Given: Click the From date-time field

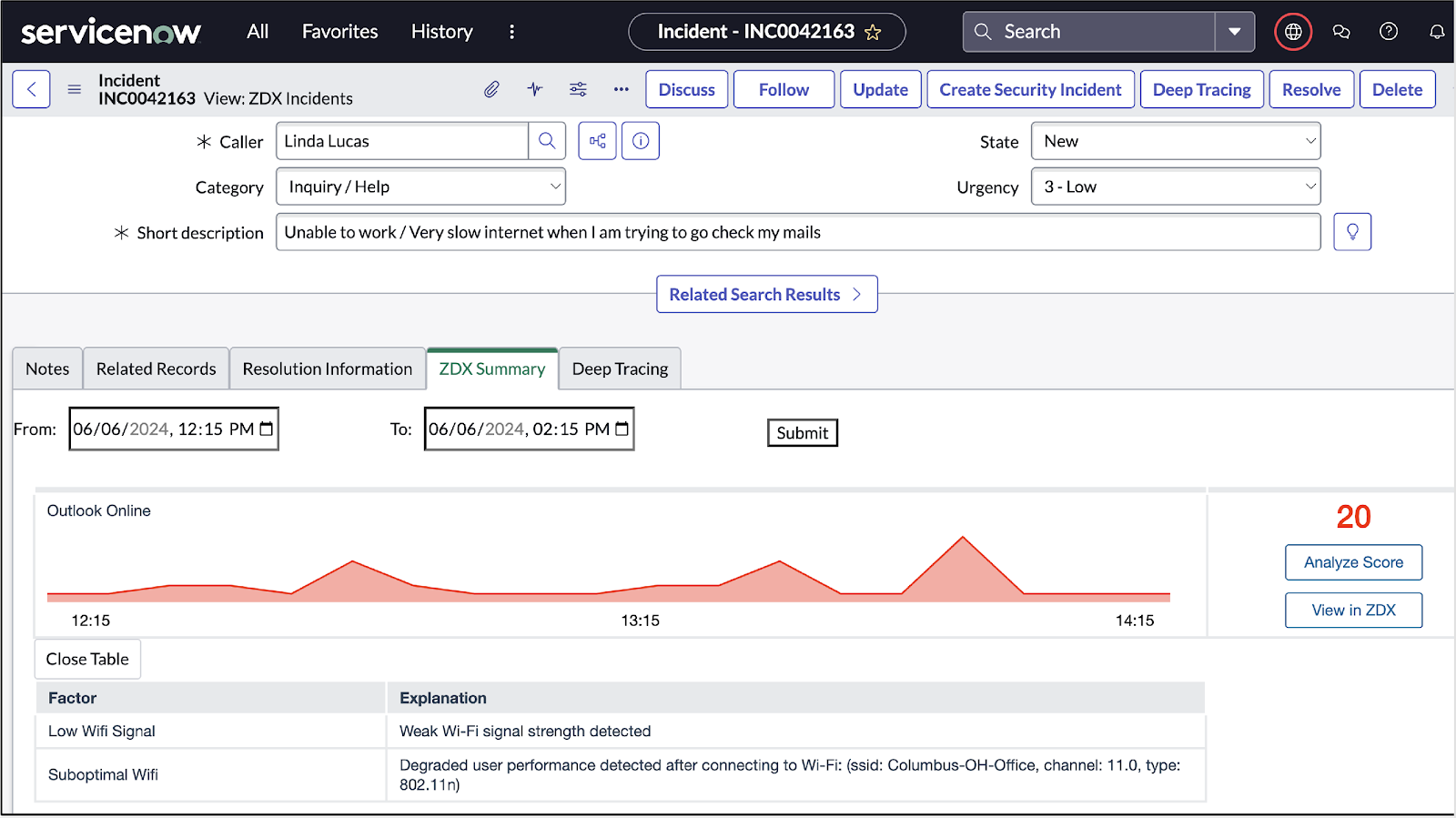Looking at the screenshot, I should [x=174, y=429].
